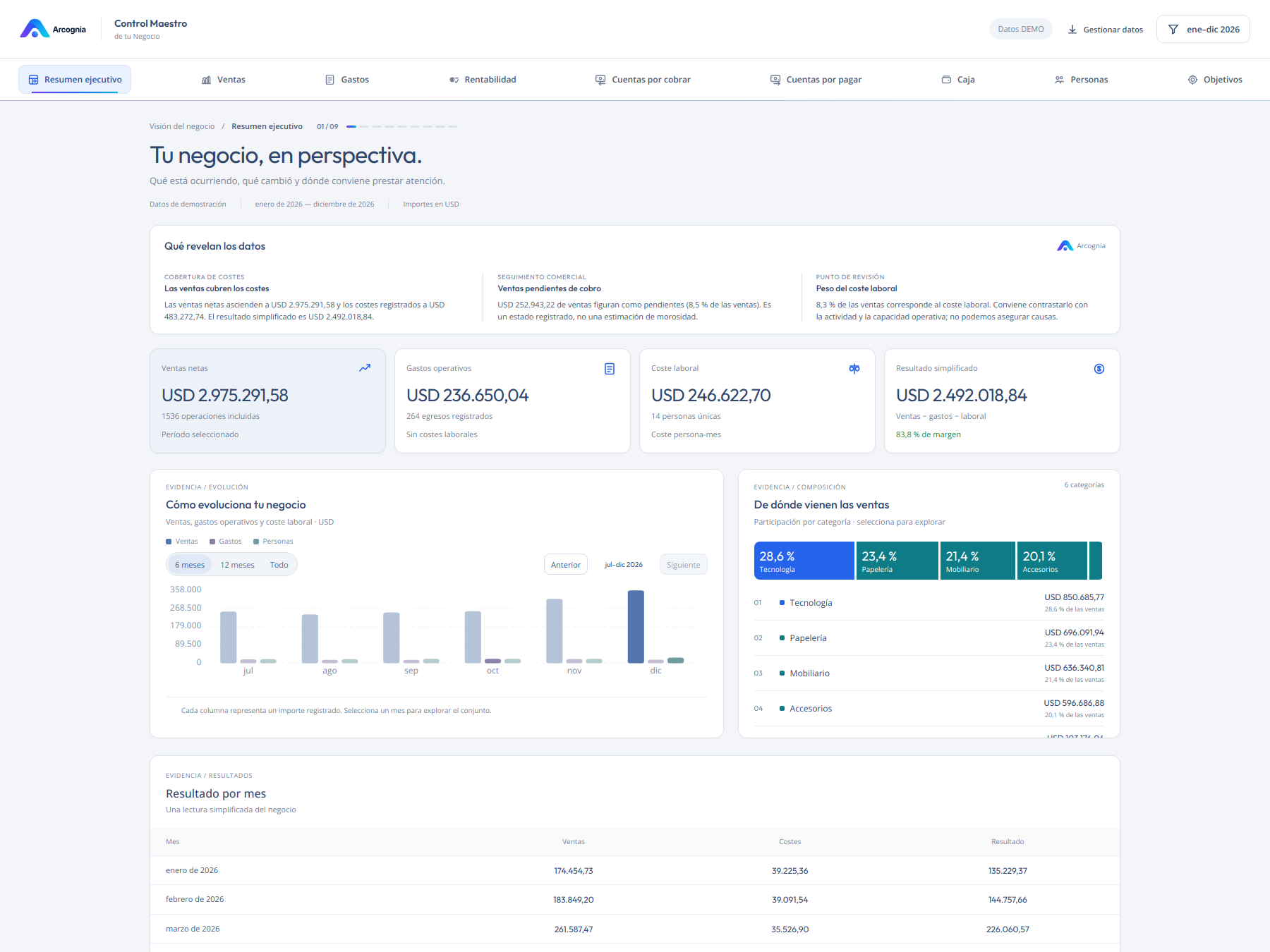
Task: Click the Rentabilidad icon in navigation
Action: click(454, 80)
